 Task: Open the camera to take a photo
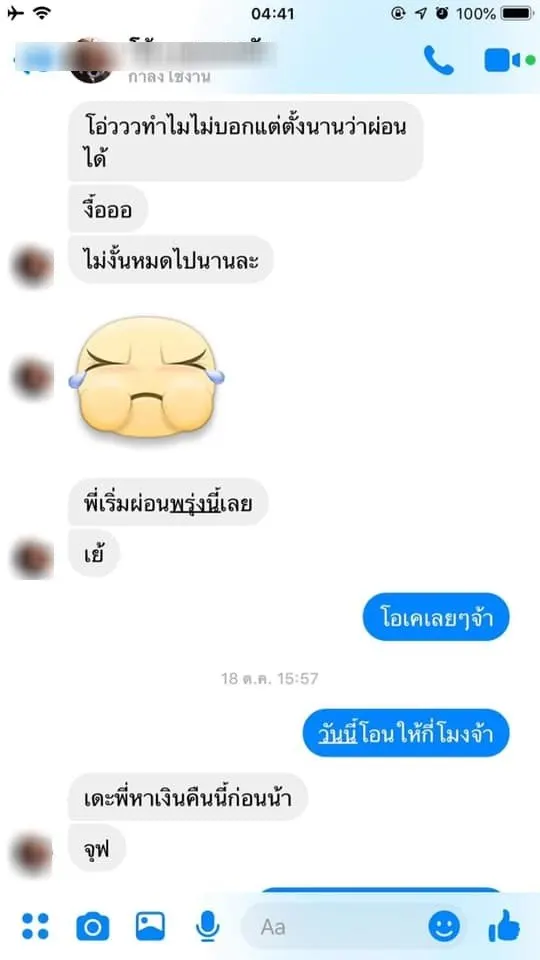tap(93, 926)
